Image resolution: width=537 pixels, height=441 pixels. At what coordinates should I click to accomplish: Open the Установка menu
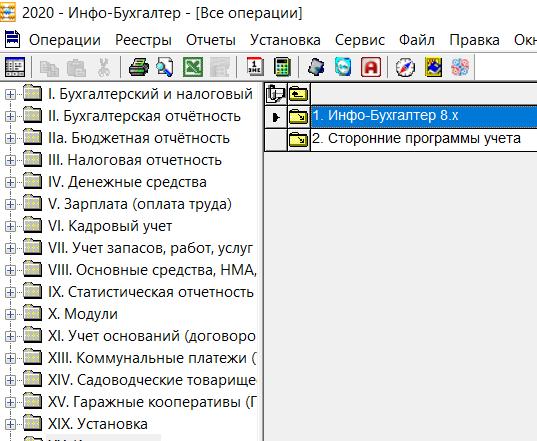(x=285, y=40)
